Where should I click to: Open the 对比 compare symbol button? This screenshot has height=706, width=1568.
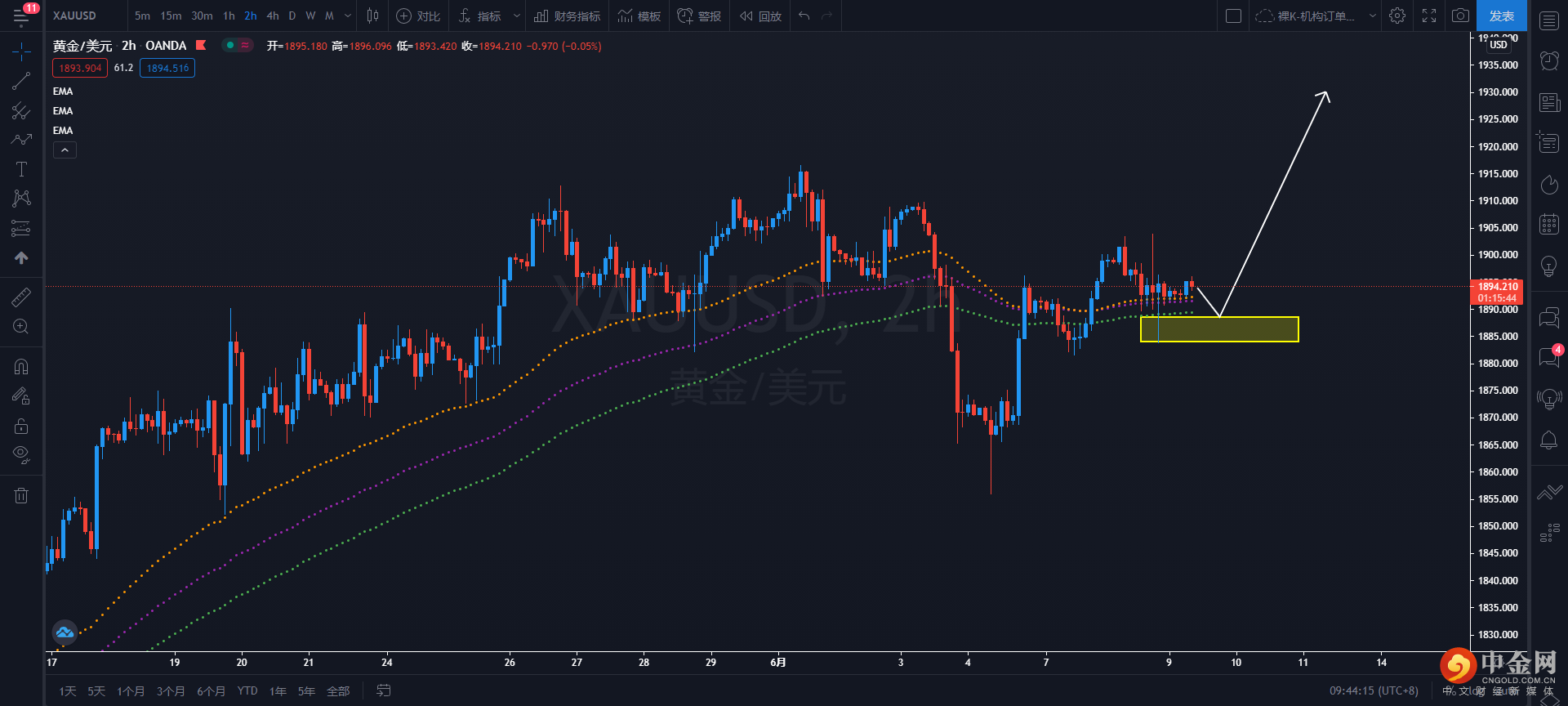pyautogui.click(x=418, y=16)
